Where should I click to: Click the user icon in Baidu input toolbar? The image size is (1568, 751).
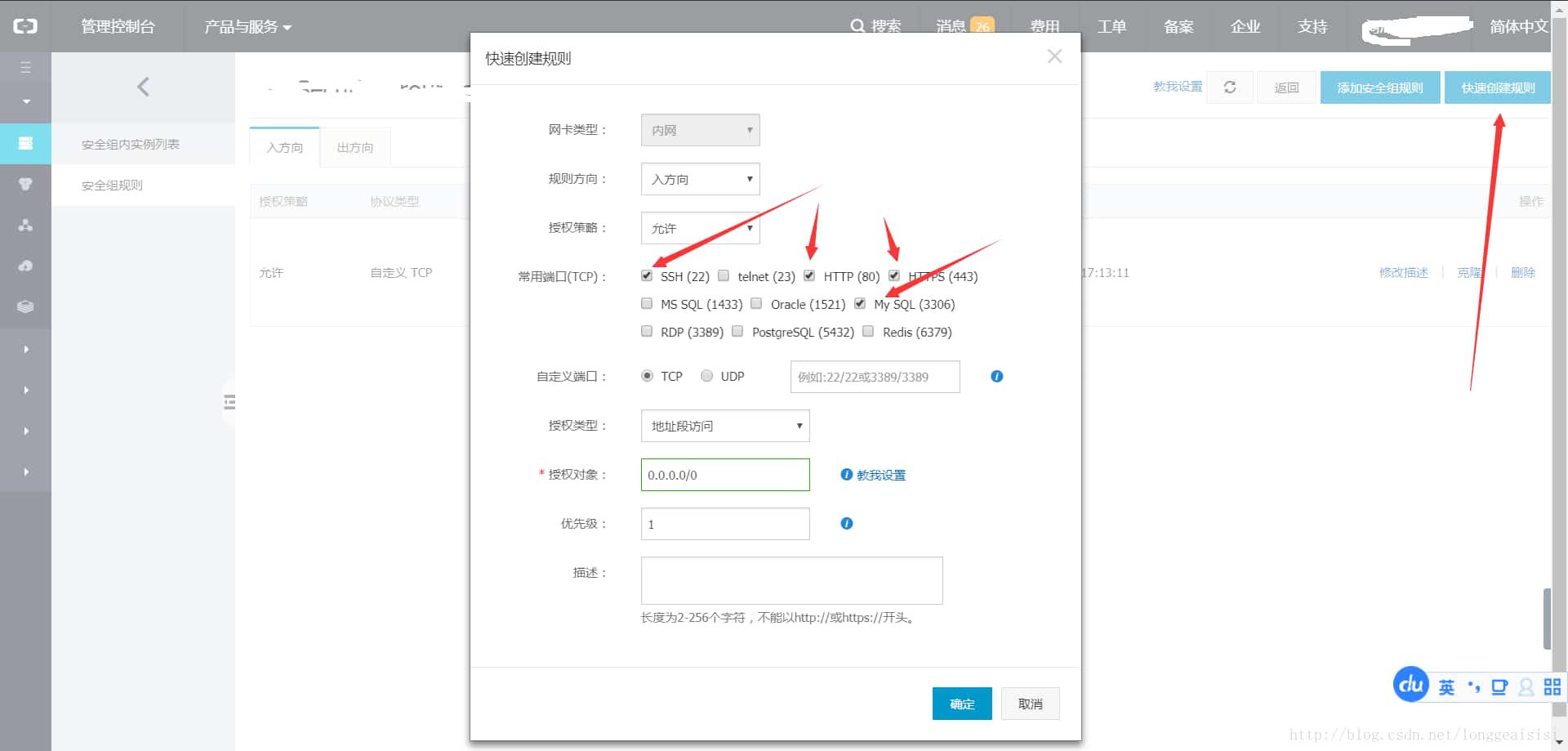tap(1525, 687)
